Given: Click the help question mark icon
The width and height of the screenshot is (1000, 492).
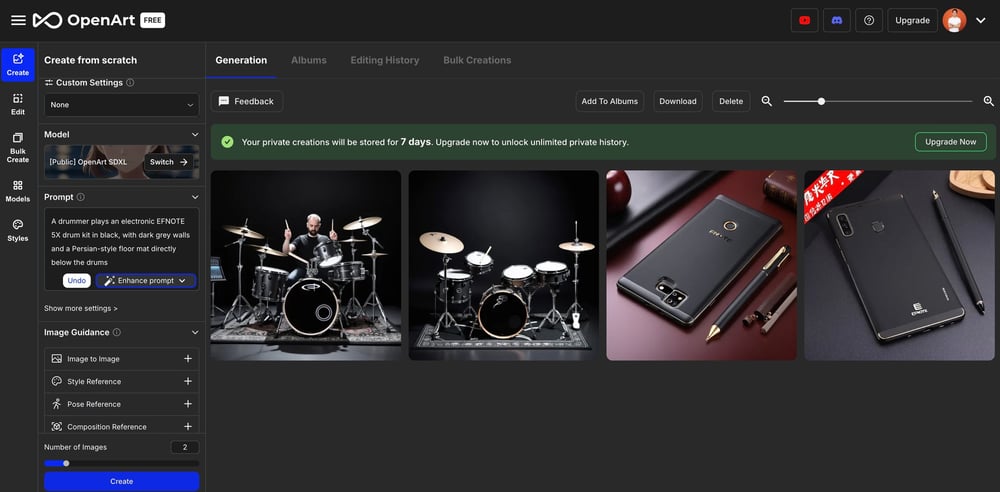Looking at the screenshot, I should [x=869, y=20].
